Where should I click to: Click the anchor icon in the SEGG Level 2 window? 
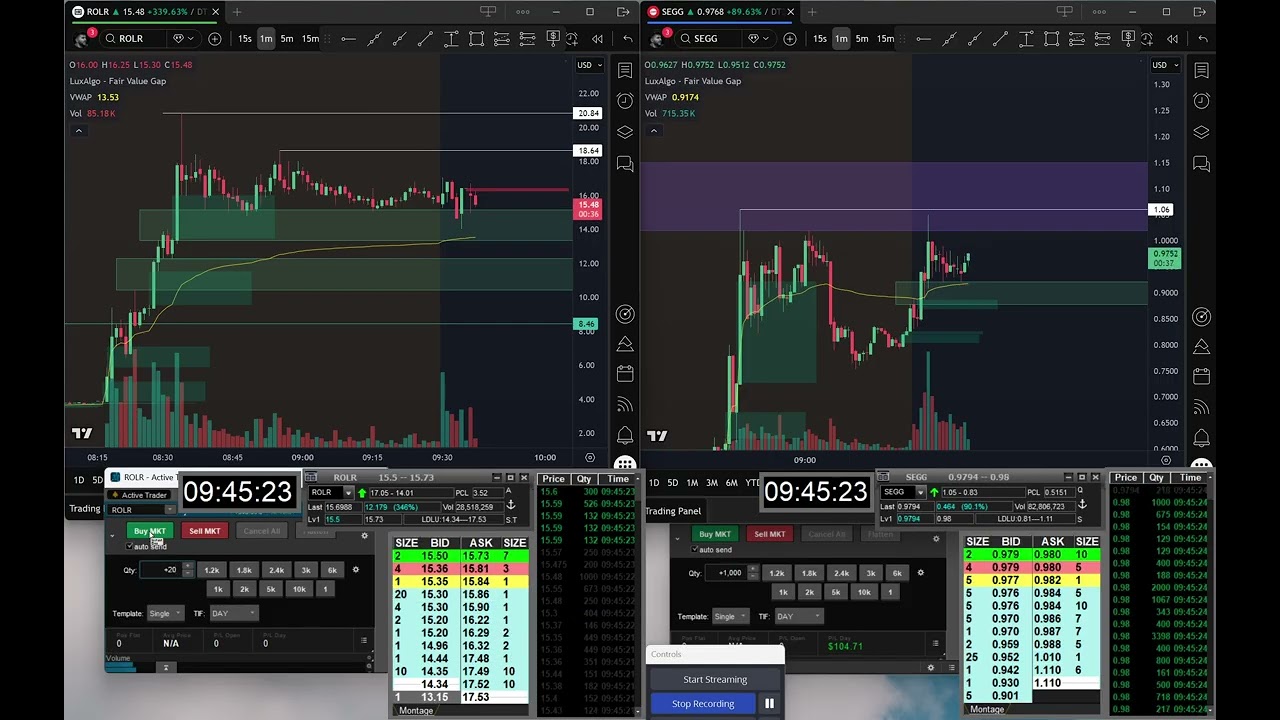point(1081,504)
